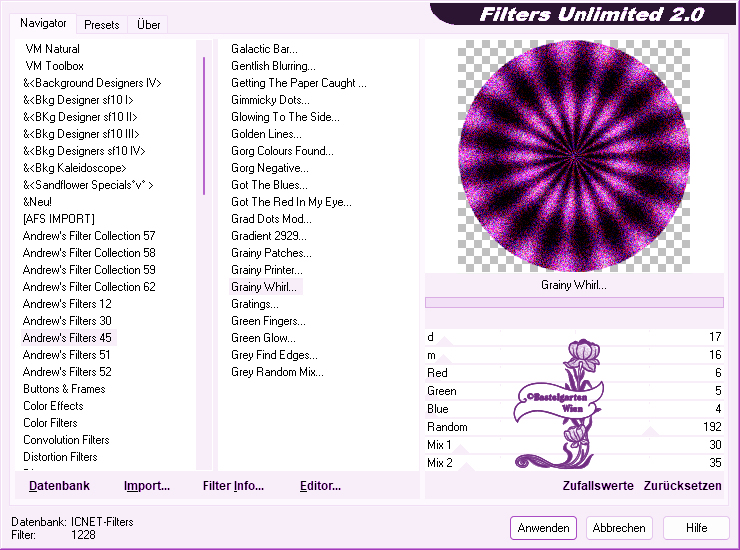Viewport: 740px width, 550px height.
Task: Click Import... button
Action: point(147,486)
